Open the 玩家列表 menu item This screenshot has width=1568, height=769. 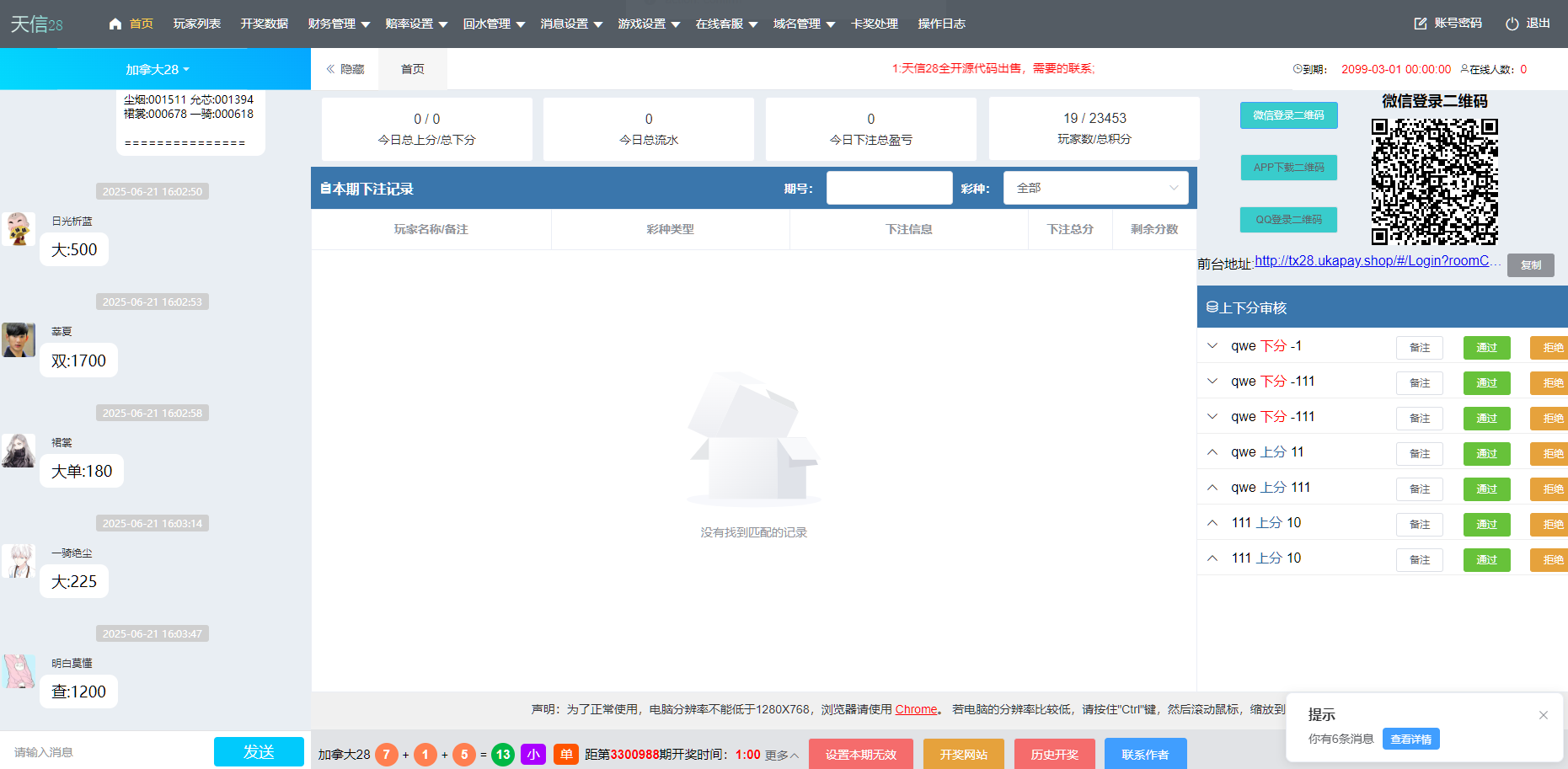(x=196, y=24)
